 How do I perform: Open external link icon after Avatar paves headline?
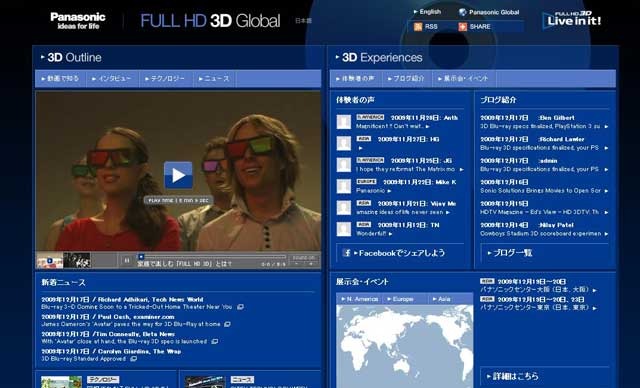[227, 324]
